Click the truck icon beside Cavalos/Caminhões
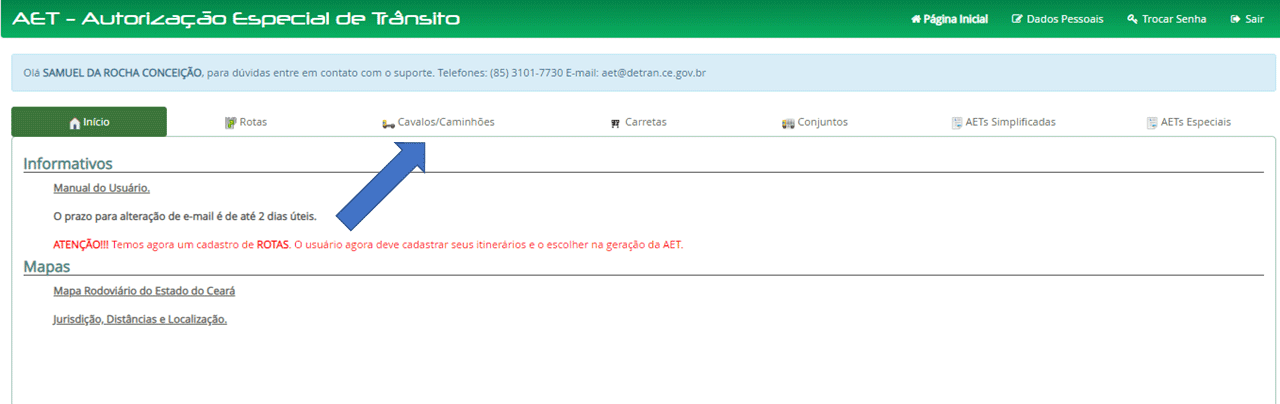This screenshot has height=404, width=1280. click(388, 123)
